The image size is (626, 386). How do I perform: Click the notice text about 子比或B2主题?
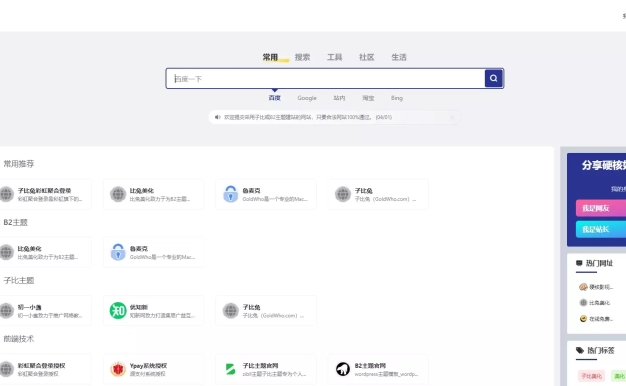pos(308,117)
